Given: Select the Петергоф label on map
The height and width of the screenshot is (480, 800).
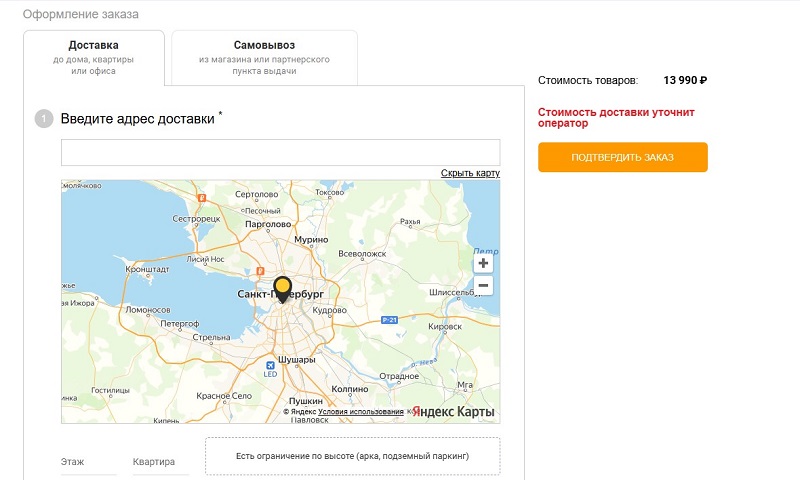Looking at the screenshot, I should click(180, 324).
